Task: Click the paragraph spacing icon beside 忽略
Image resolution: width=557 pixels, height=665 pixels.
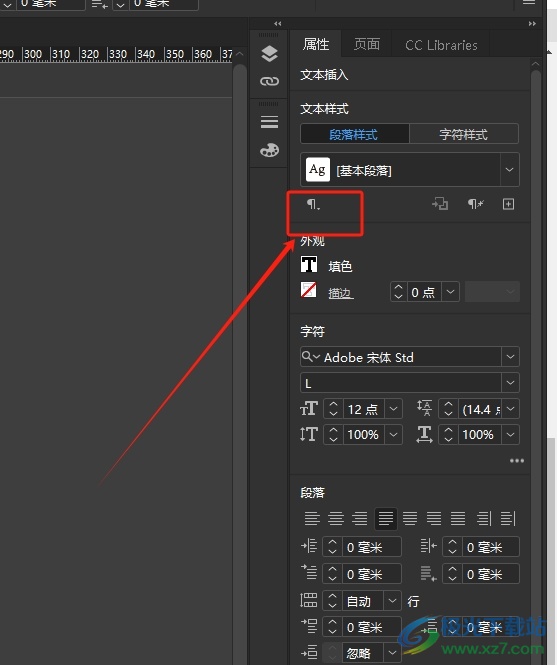Action: [x=309, y=651]
